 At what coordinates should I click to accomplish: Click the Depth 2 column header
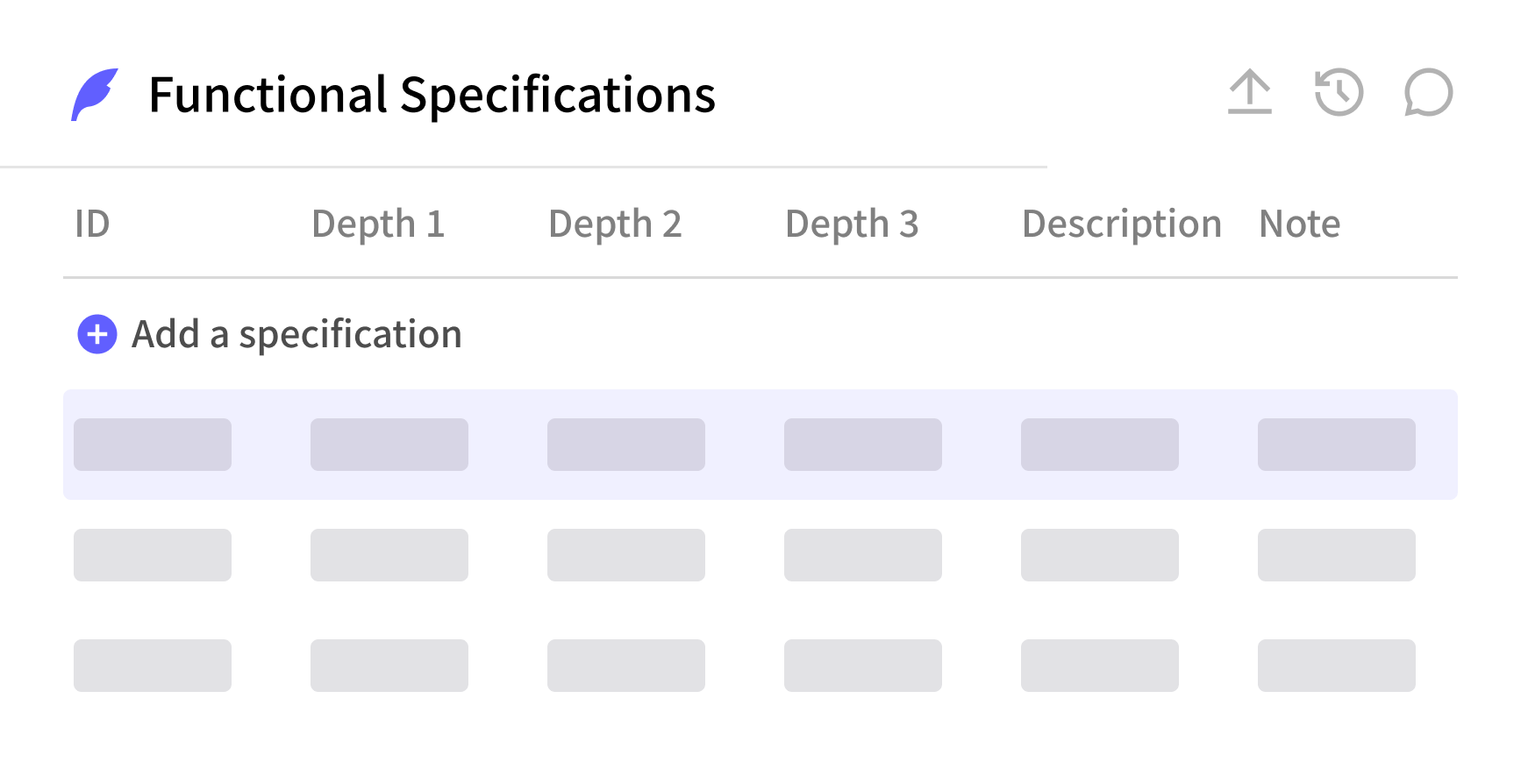tap(615, 224)
